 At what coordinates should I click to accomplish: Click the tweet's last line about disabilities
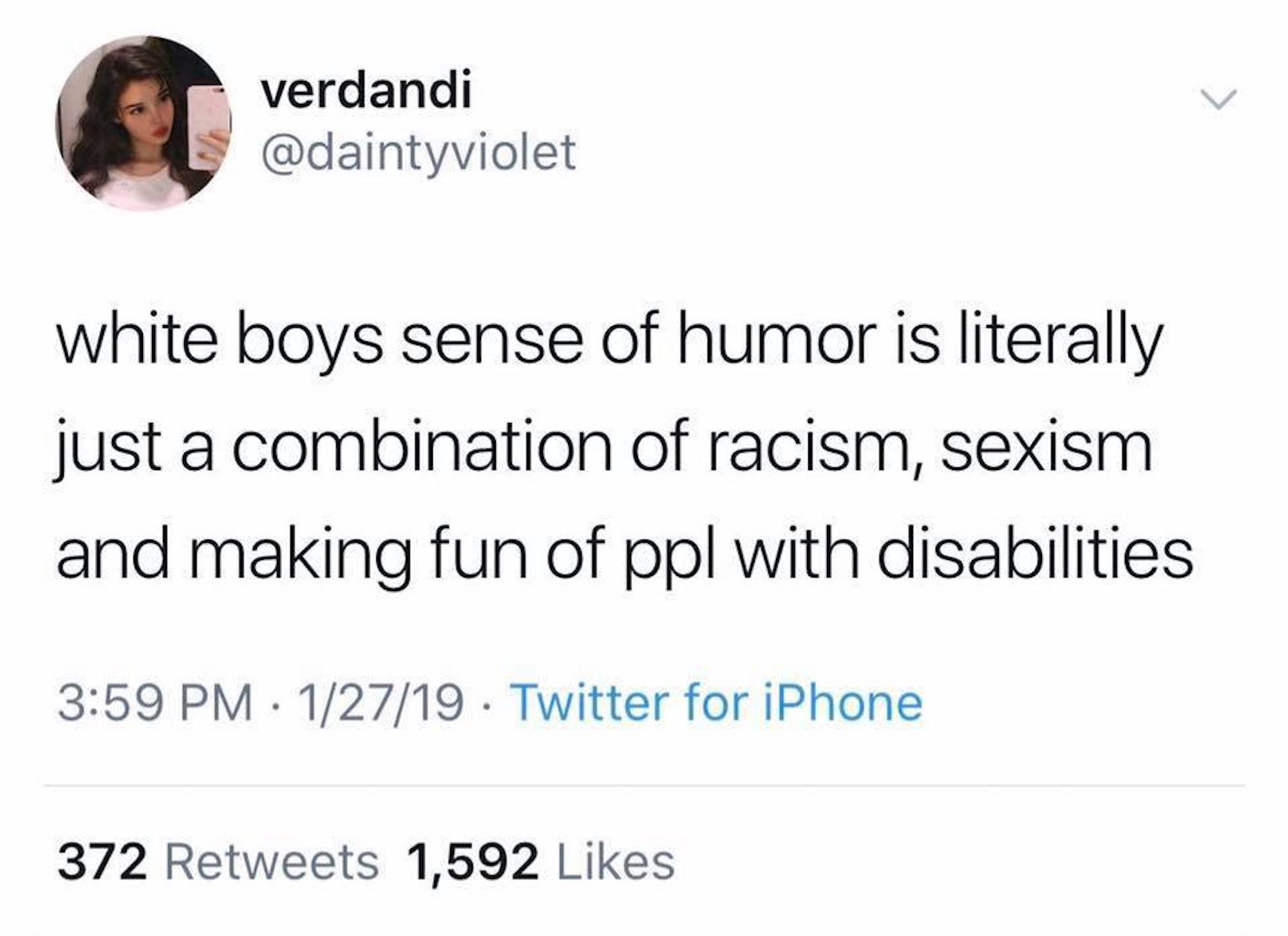coord(624,553)
